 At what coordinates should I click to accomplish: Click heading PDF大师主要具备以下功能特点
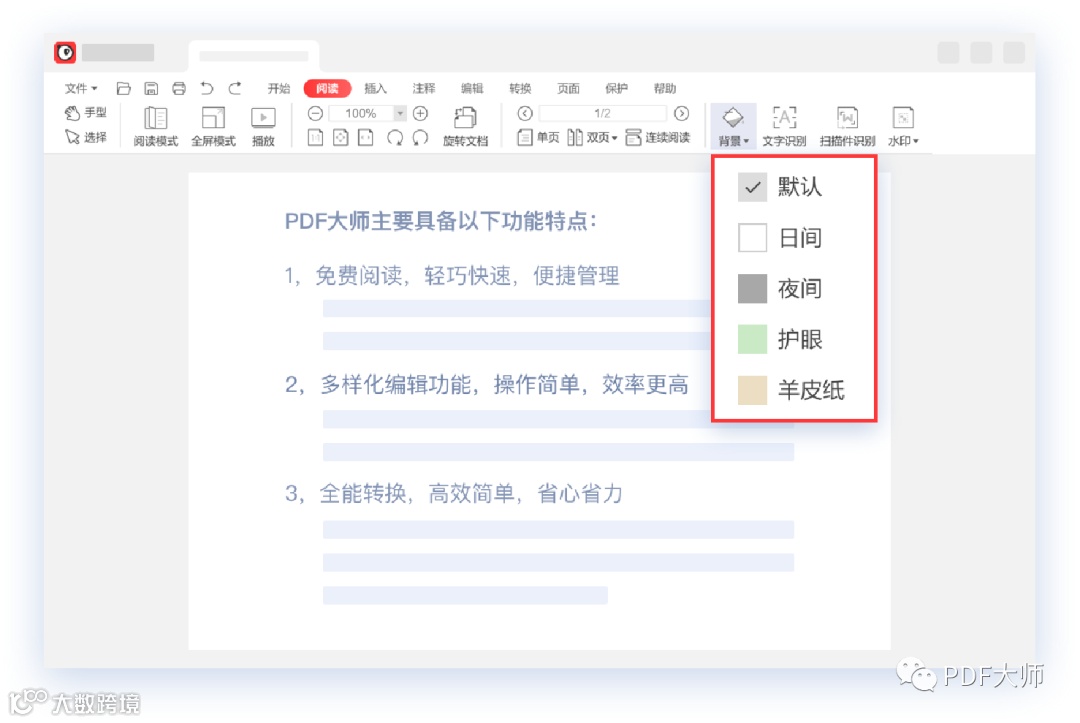(x=441, y=221)
